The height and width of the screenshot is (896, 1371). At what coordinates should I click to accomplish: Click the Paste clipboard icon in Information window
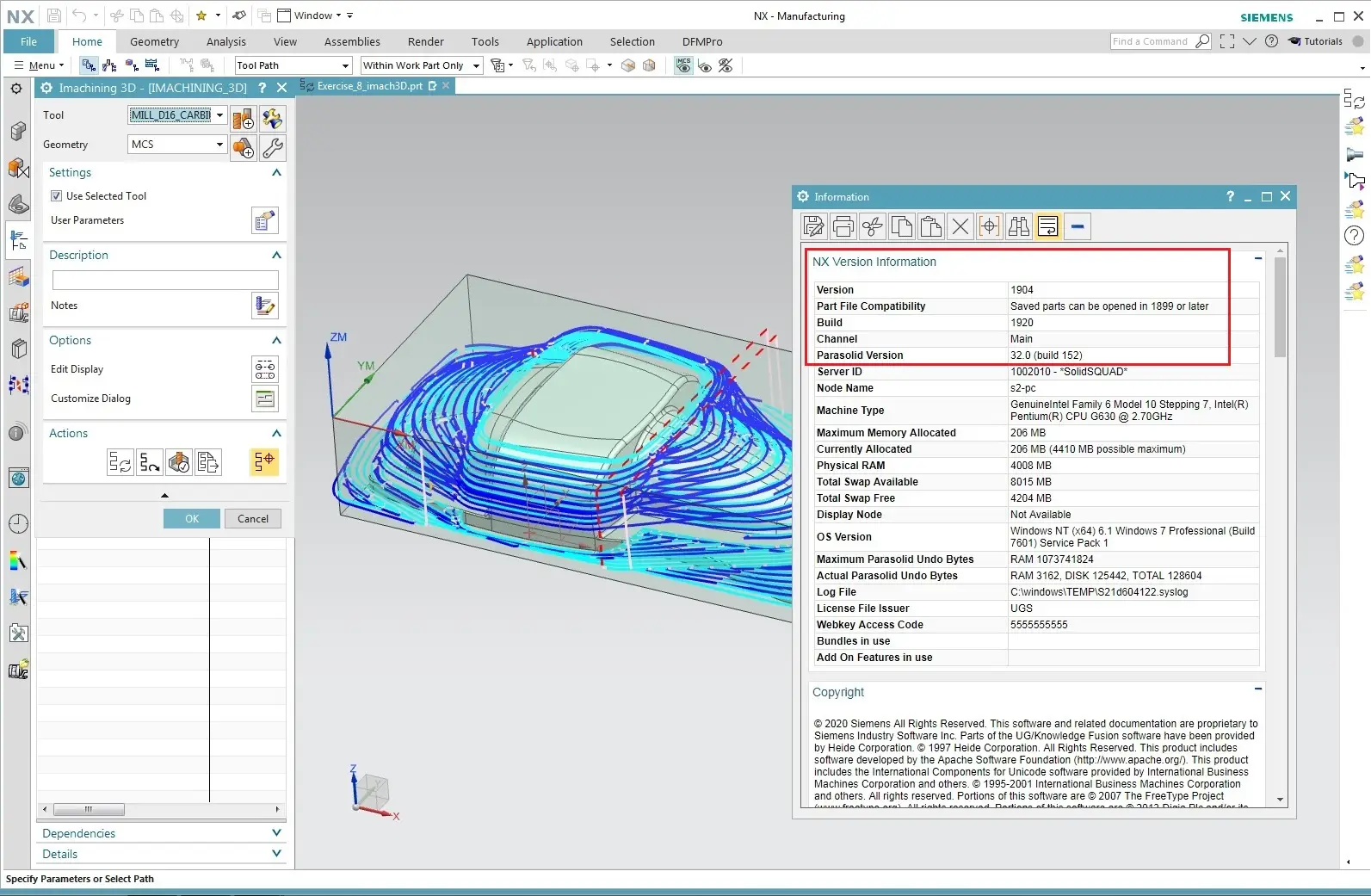(931, 226)
